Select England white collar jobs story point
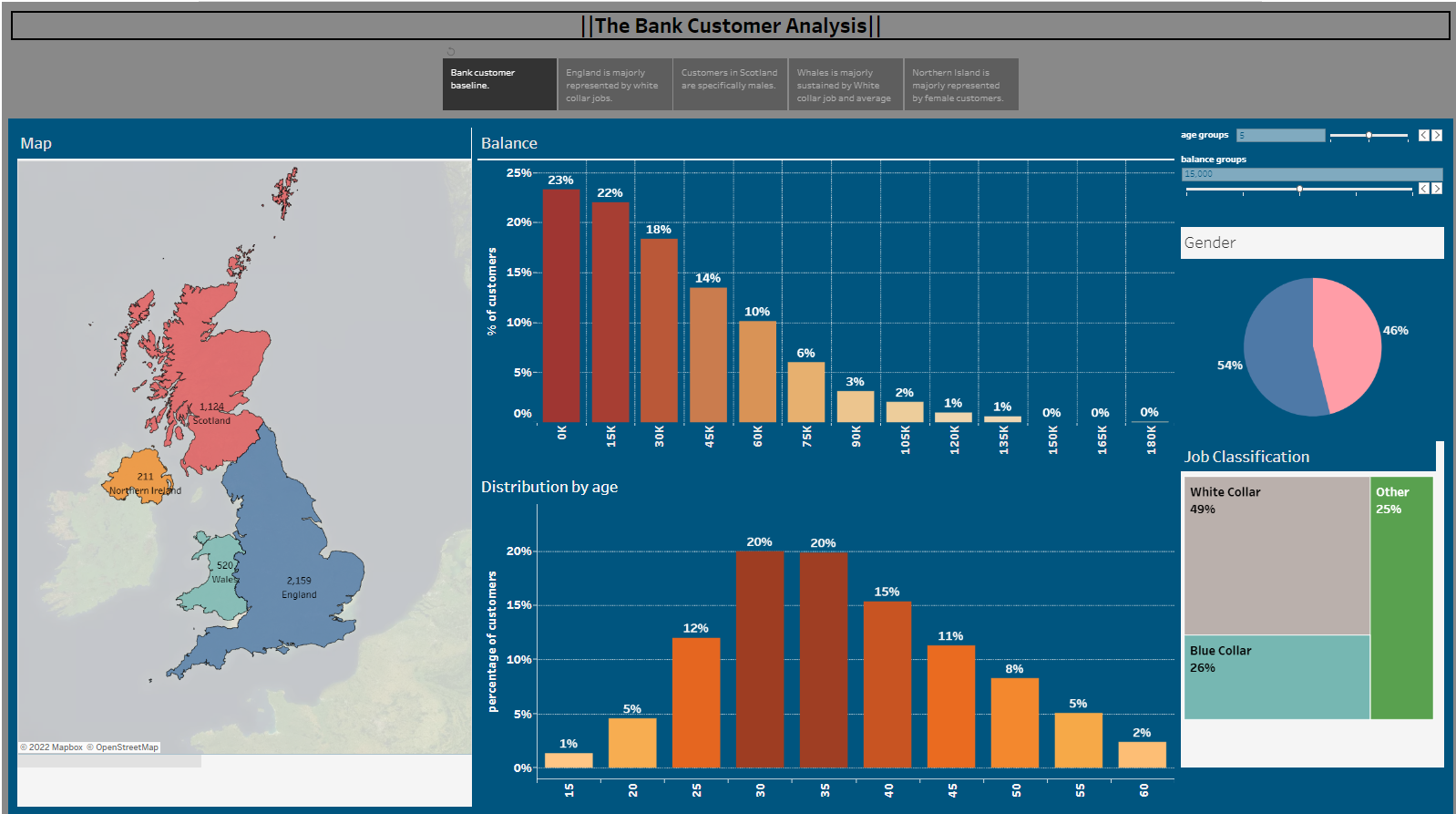Screen dimensions: 1456x814 pos(615,84)
